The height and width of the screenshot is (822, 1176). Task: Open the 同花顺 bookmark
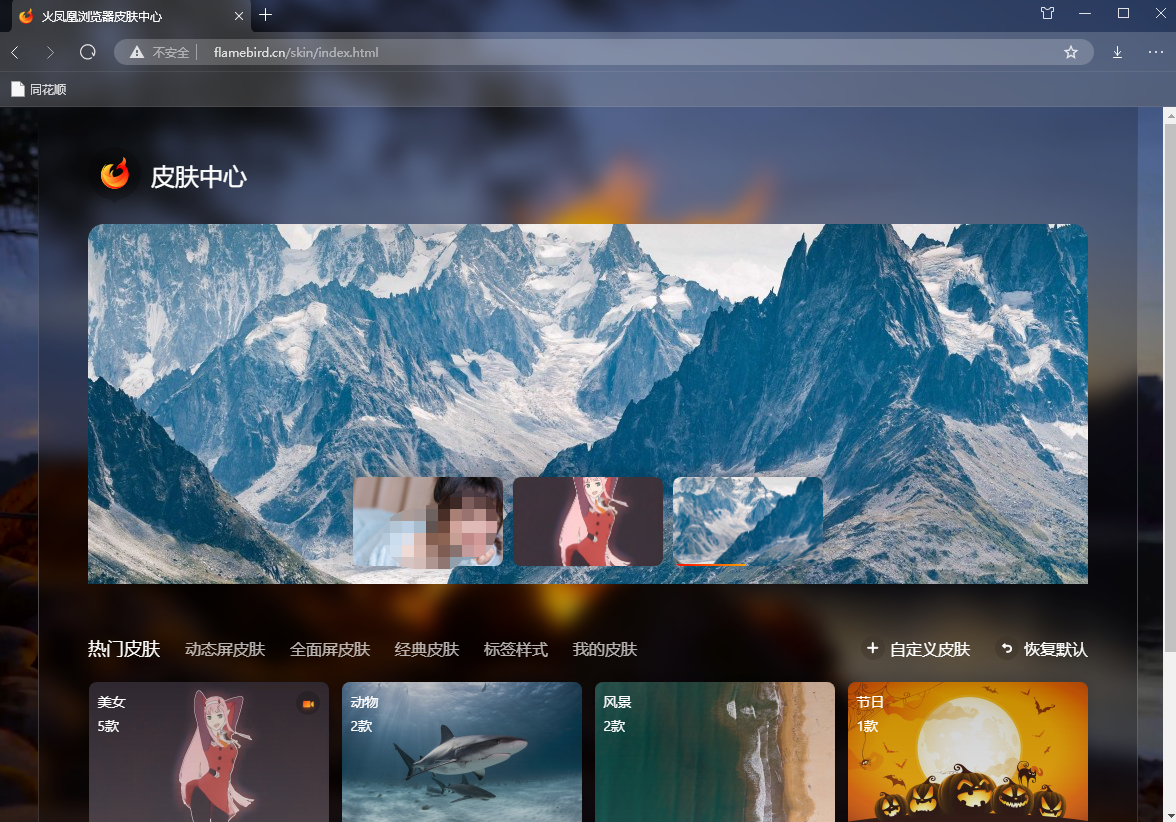click(39, 89)
